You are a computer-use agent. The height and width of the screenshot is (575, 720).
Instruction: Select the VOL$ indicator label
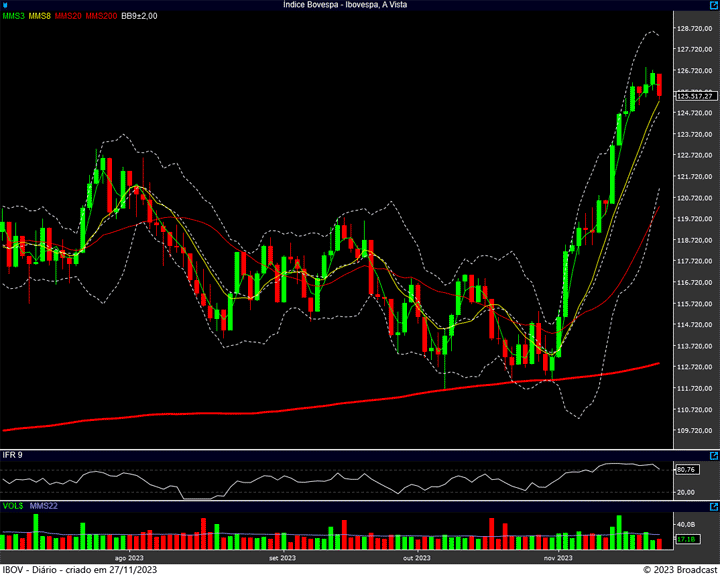(x=12, y=506)
